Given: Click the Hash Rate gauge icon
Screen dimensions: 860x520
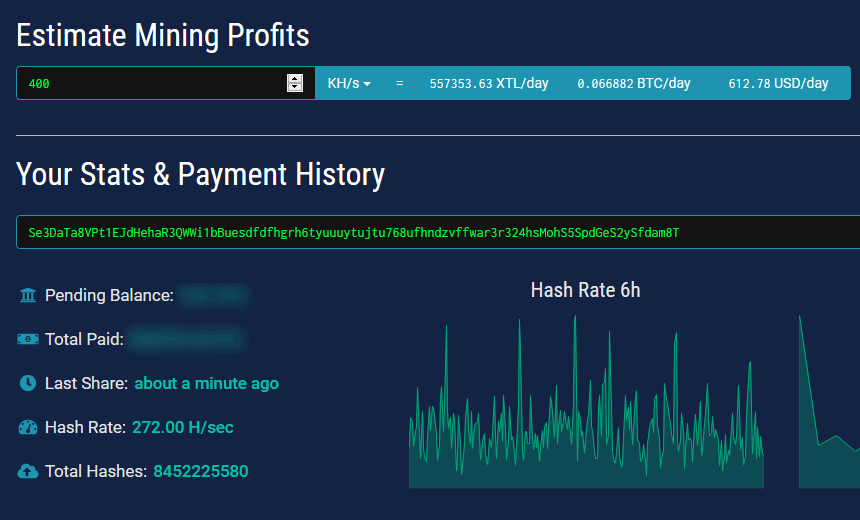Looking at the screenshot, I should click(x=28, y=427).
